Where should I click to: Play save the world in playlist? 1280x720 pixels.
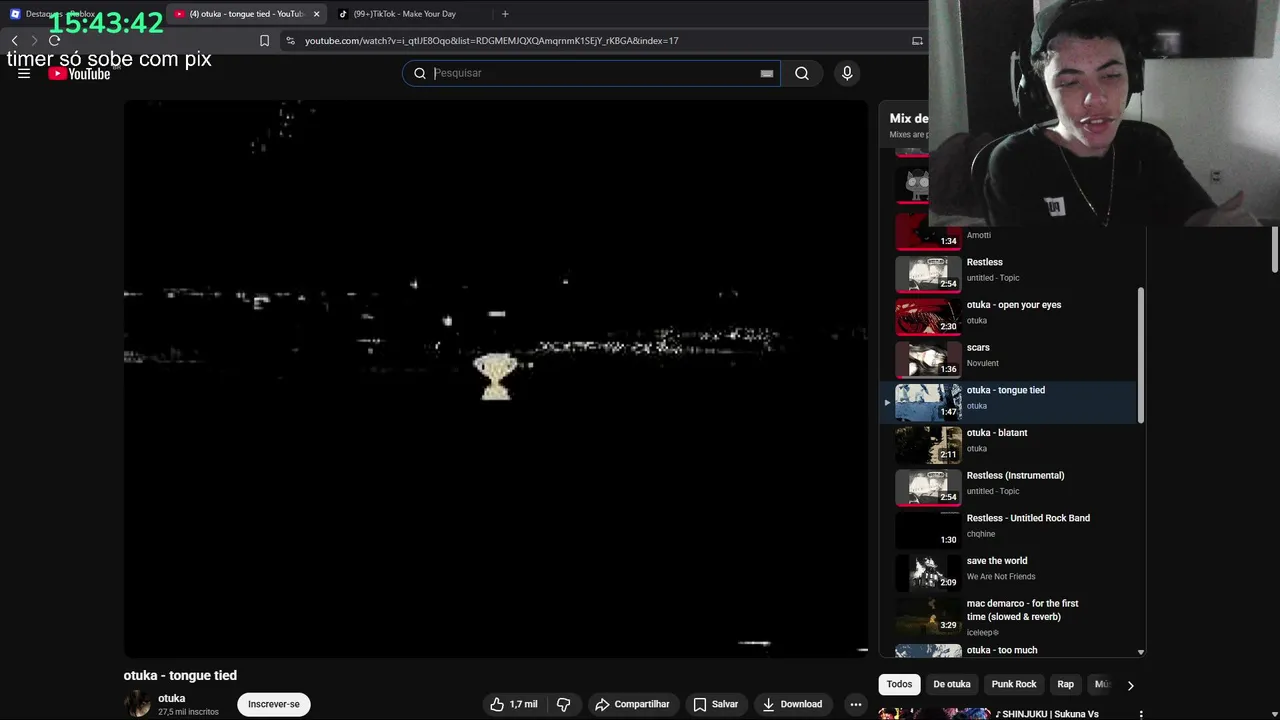pyautogui.click(x=1010, y=572)
